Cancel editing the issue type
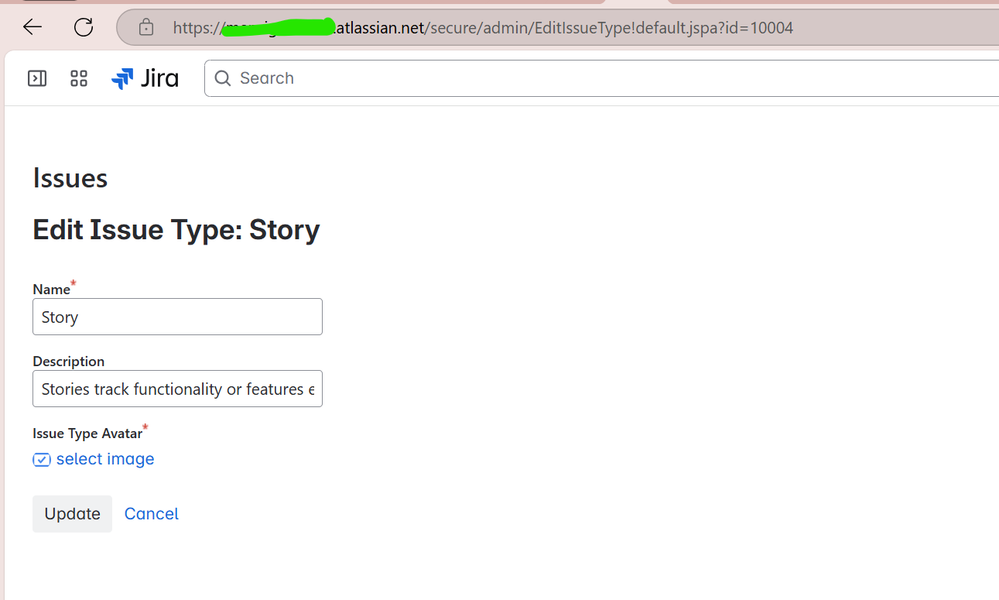999x600 pixels. 151,514
